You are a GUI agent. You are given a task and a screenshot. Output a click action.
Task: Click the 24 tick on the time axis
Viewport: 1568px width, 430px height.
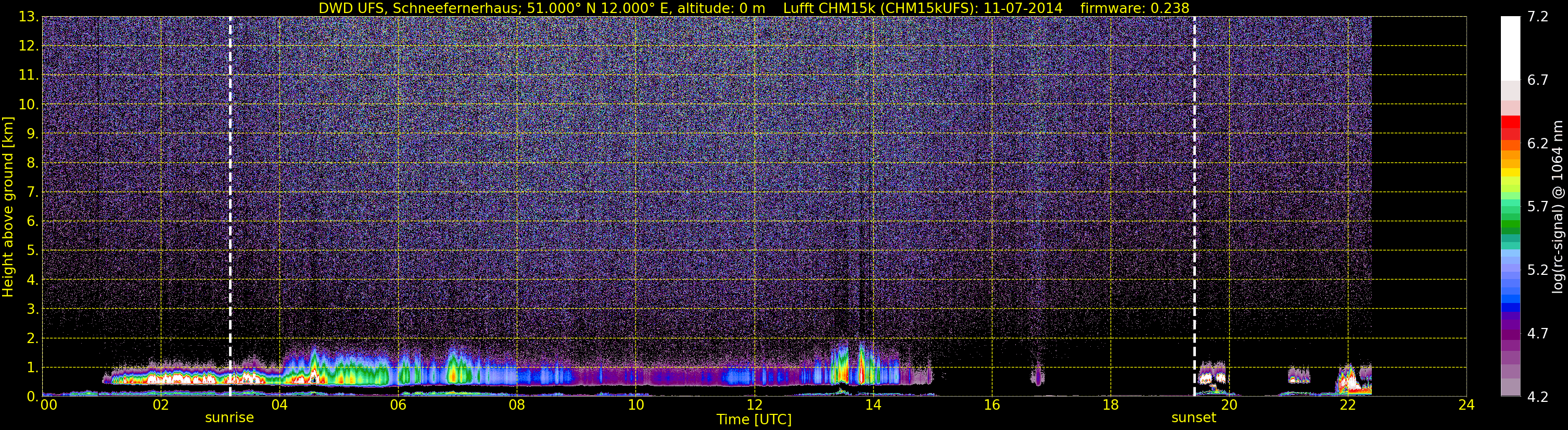tap(1467, 406)
